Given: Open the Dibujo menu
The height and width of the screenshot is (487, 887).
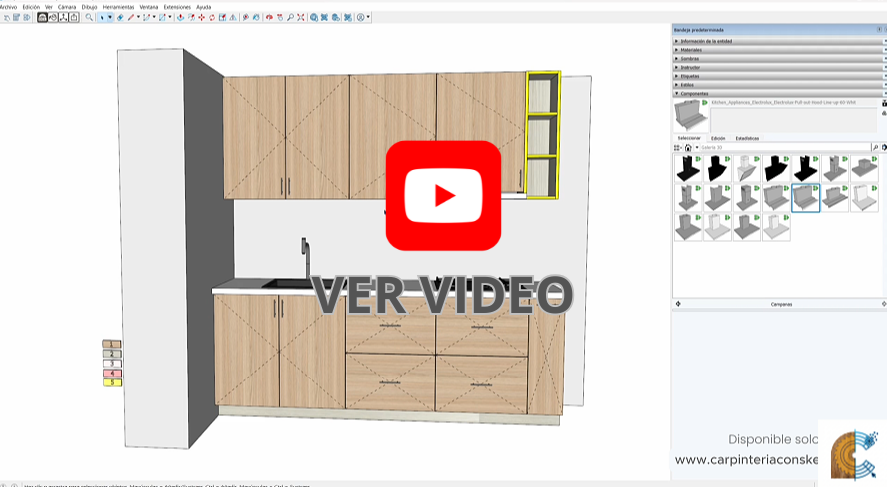Looking at the screenshot, I should 89,7.
